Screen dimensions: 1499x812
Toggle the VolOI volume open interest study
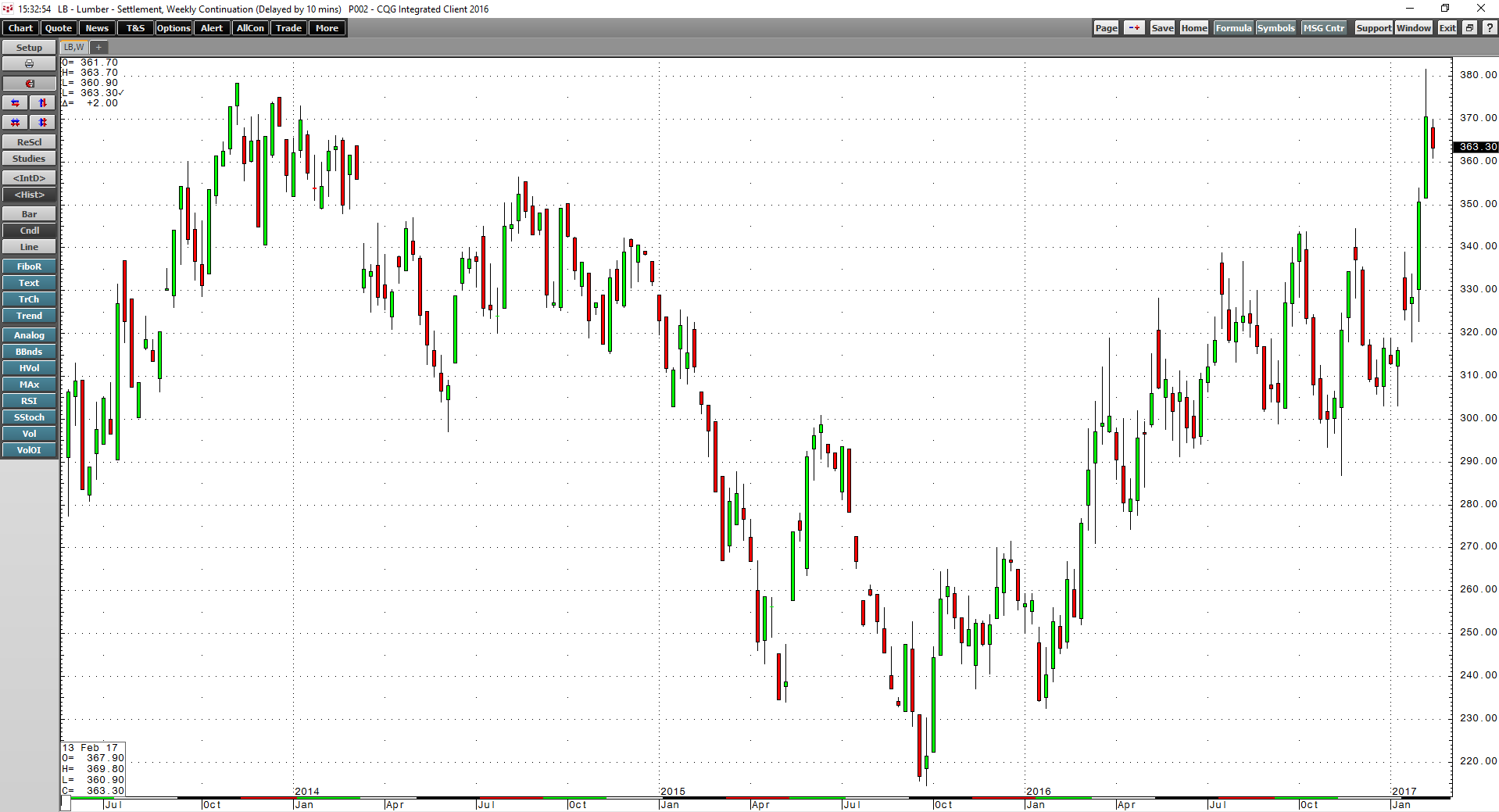tap(29, 450)
